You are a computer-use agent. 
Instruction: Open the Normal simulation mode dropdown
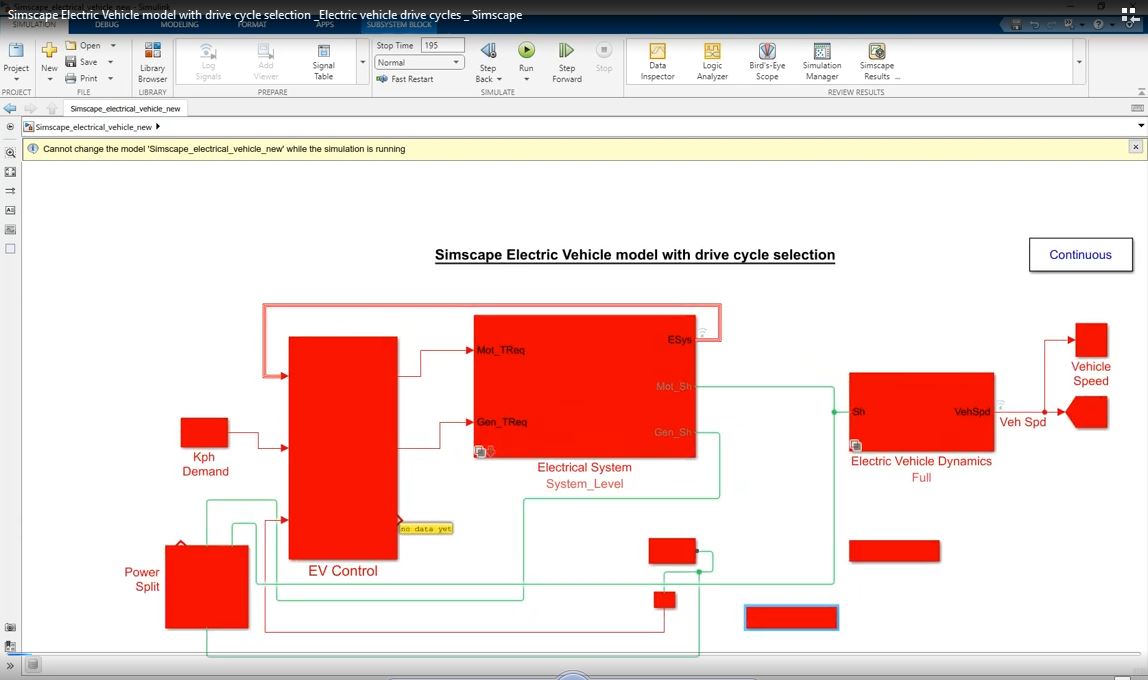click(x=419, y=62)
